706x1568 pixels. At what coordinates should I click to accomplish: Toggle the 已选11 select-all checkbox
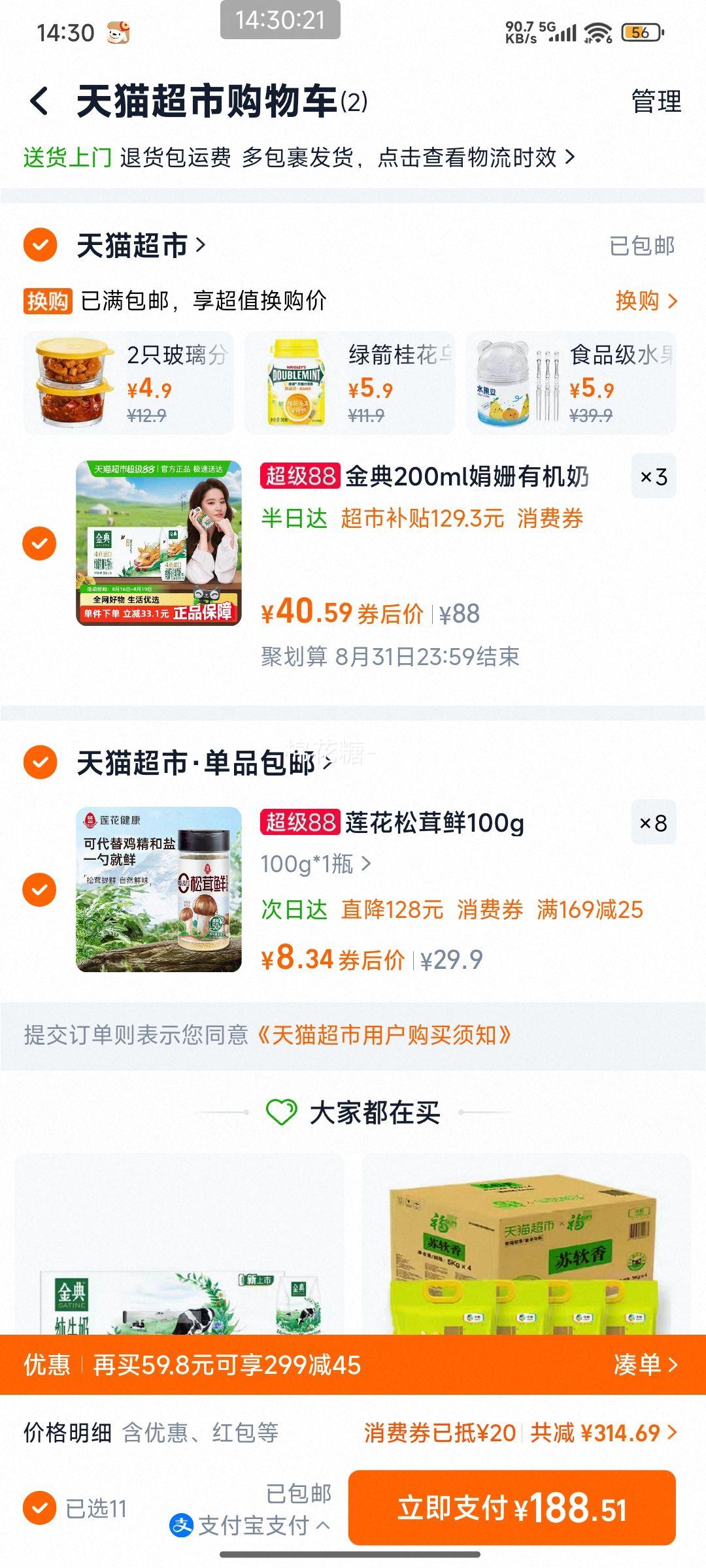(x=40, y=1508)
